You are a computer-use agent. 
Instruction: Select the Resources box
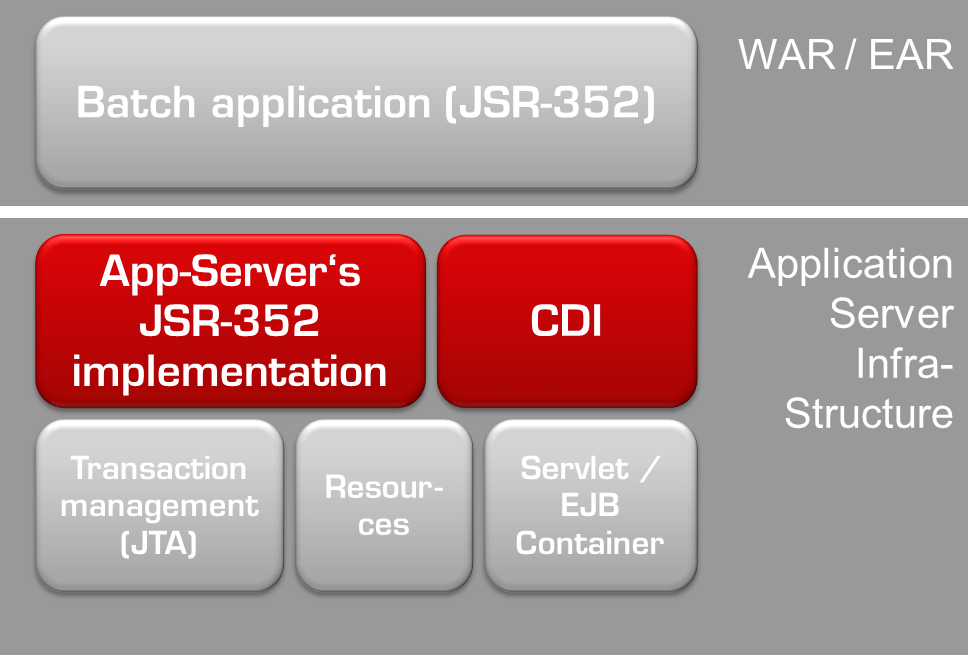(x=383, y=505)
